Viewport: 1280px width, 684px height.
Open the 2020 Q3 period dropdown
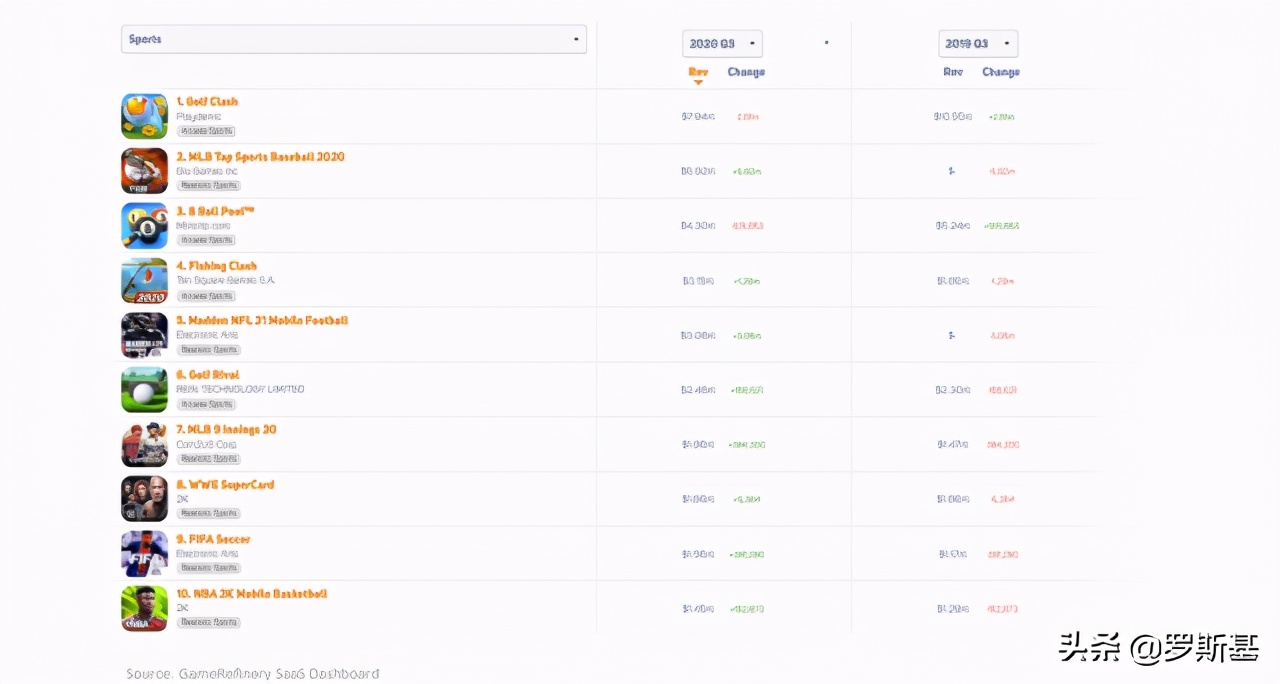722,44
